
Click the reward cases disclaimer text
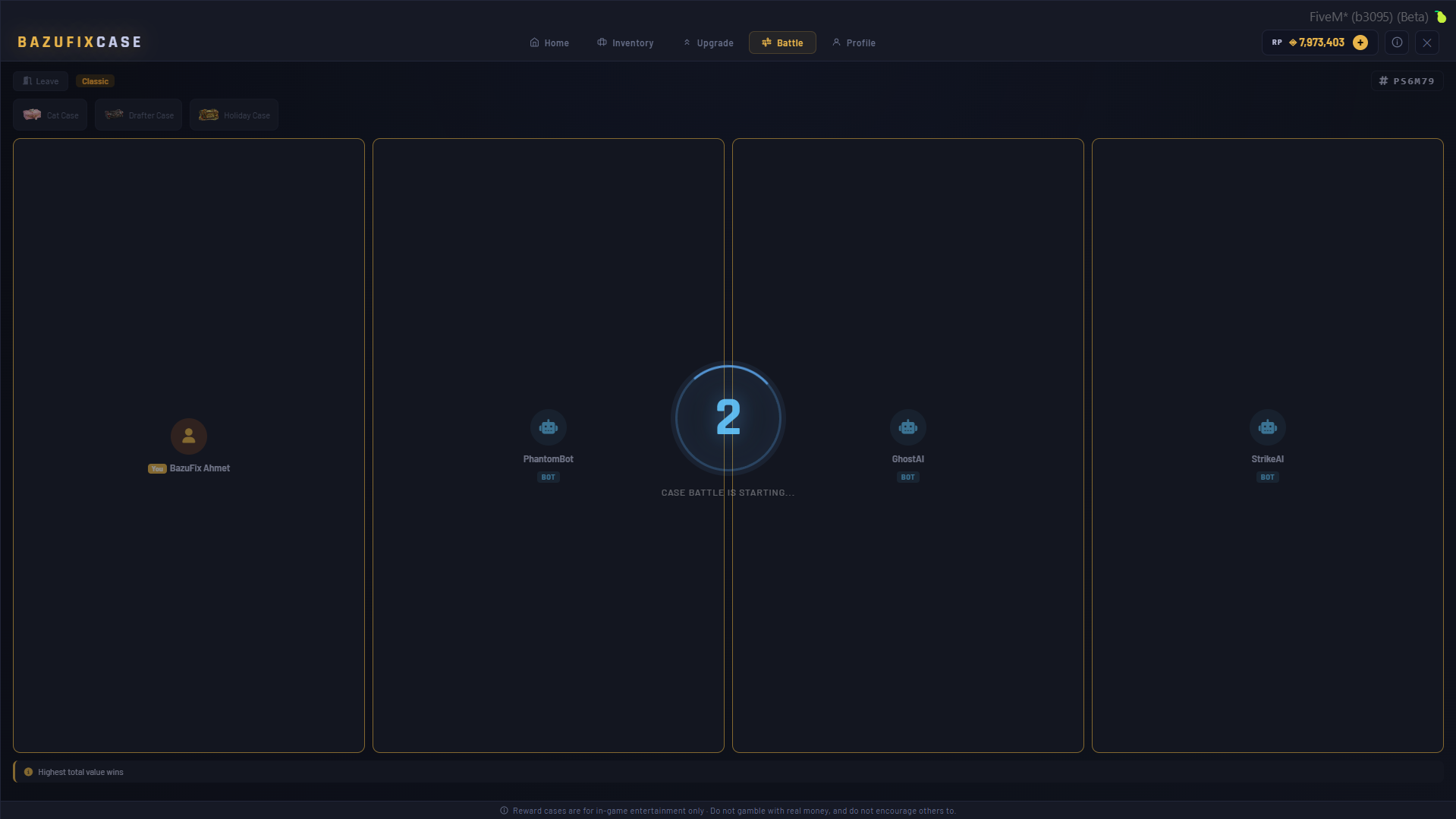(734, 811)
